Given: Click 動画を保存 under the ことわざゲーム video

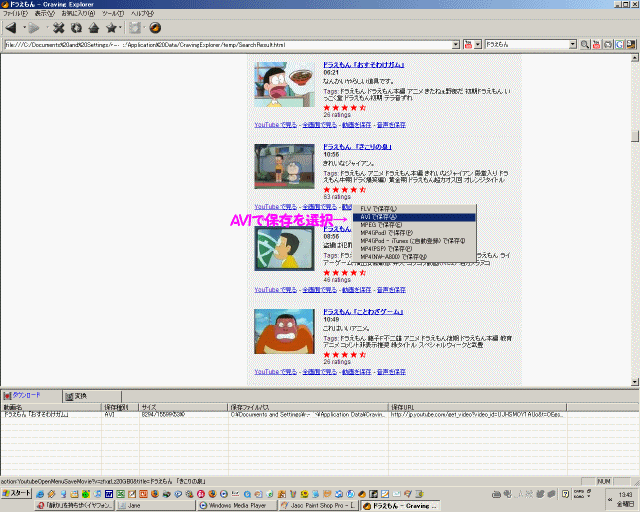Looking at the screenshot, I should tap(356, 372).
